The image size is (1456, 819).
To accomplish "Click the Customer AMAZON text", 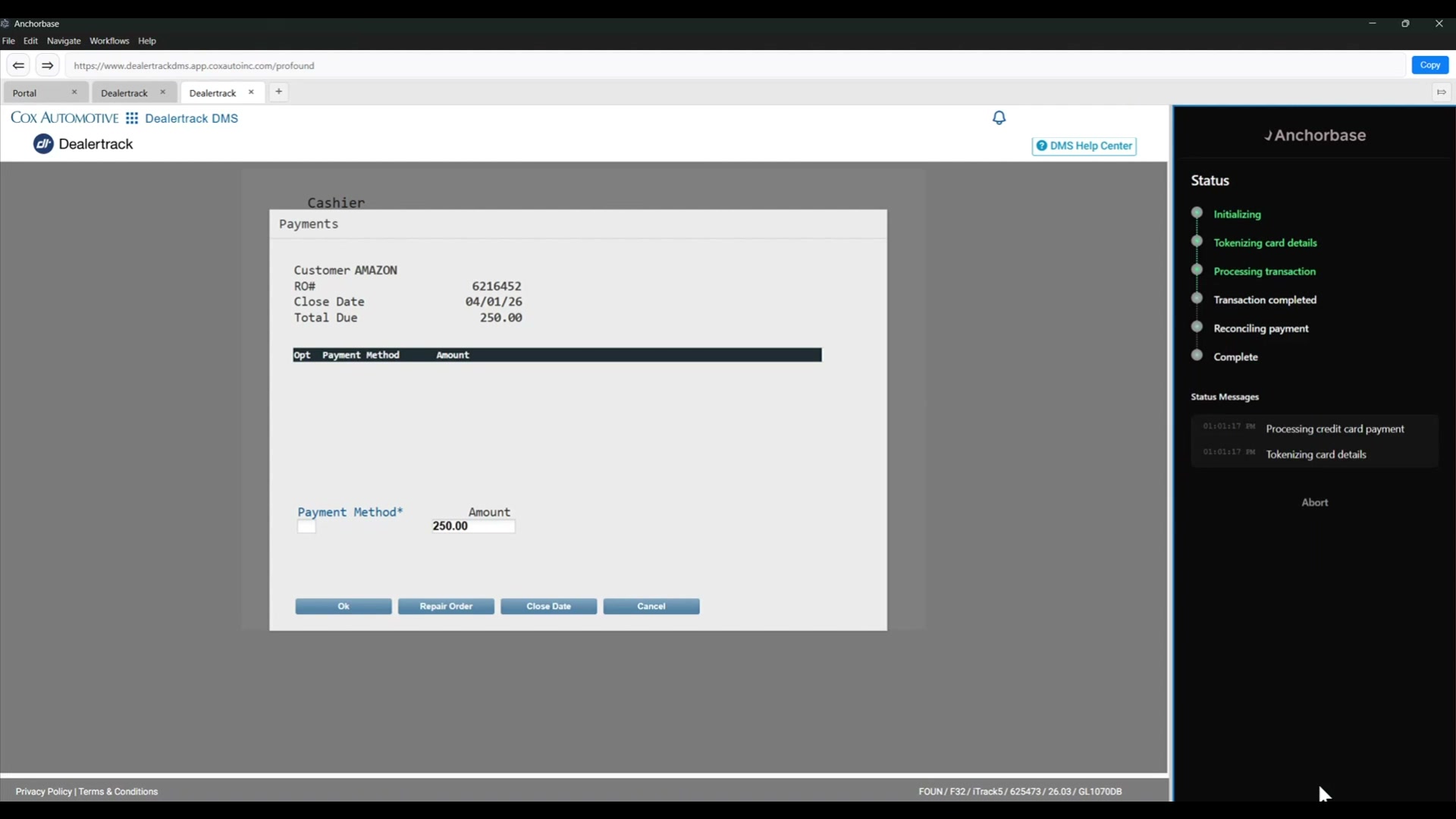I will point(345,271).
